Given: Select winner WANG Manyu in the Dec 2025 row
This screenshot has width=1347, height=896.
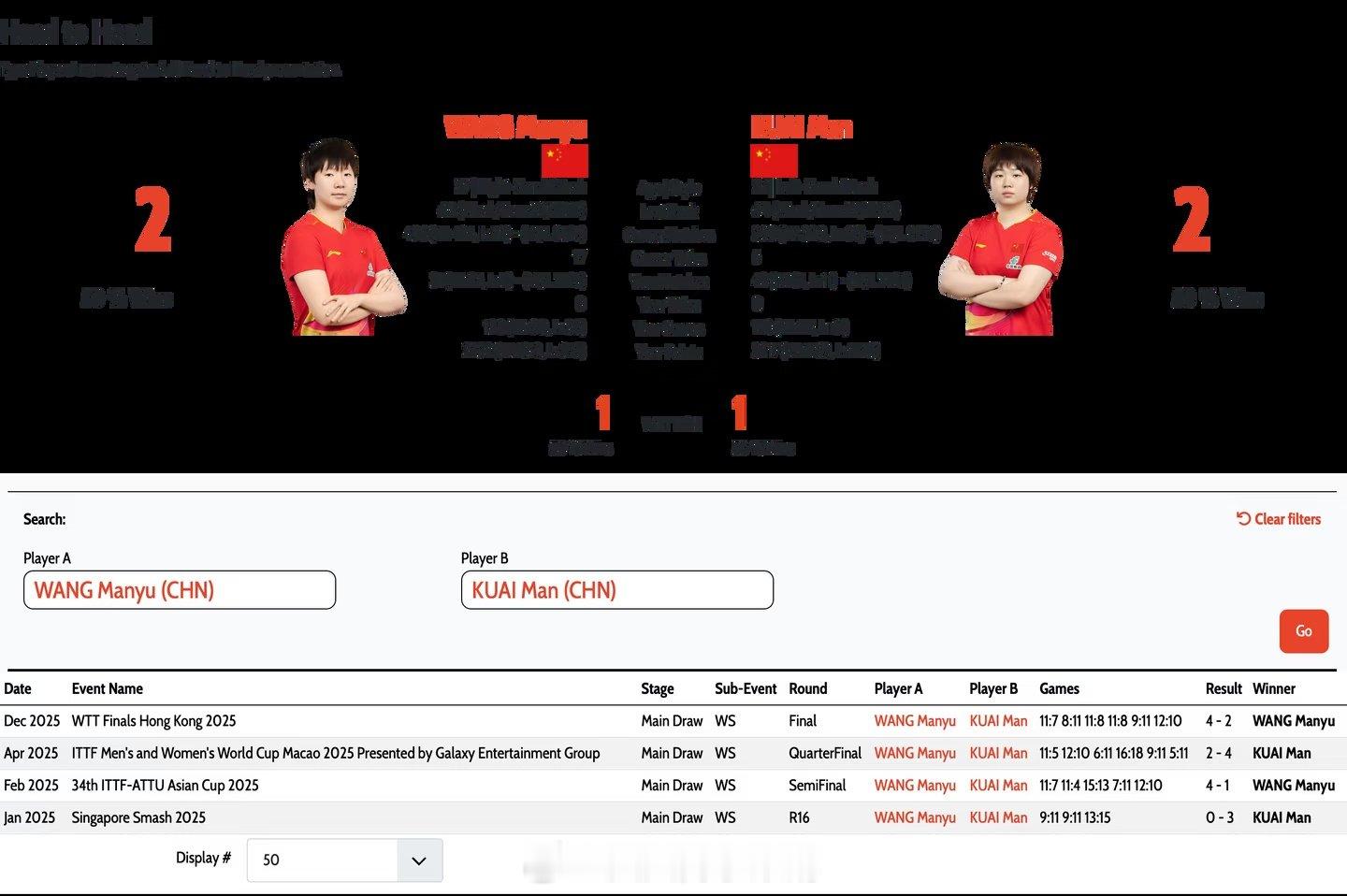Looking at the screenshot, I should 1294,721.
